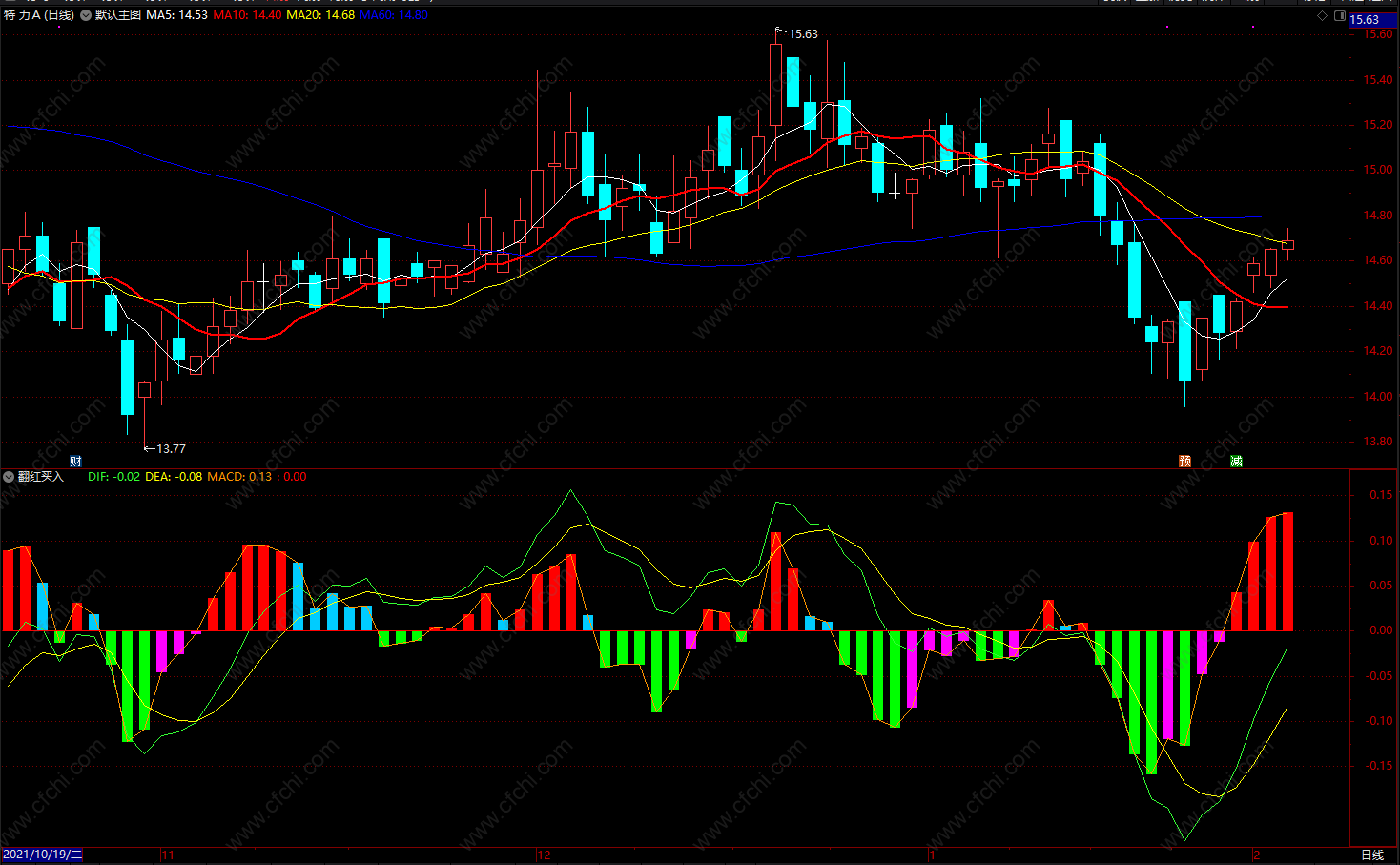Click the 14.00 price axis label
This screenshot has height=865, width=1400.
click(1378, 397)
